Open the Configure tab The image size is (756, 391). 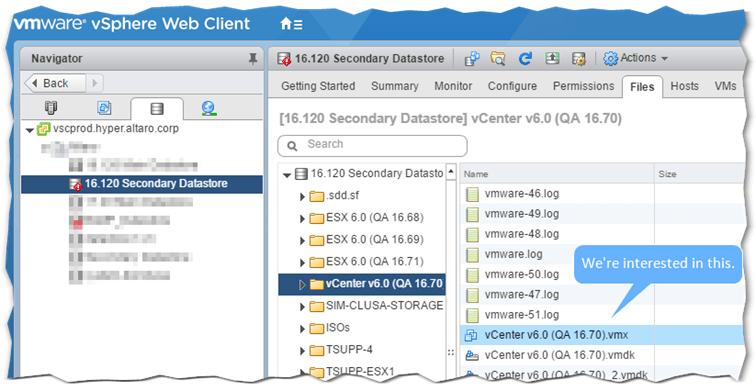coord(512,86)
